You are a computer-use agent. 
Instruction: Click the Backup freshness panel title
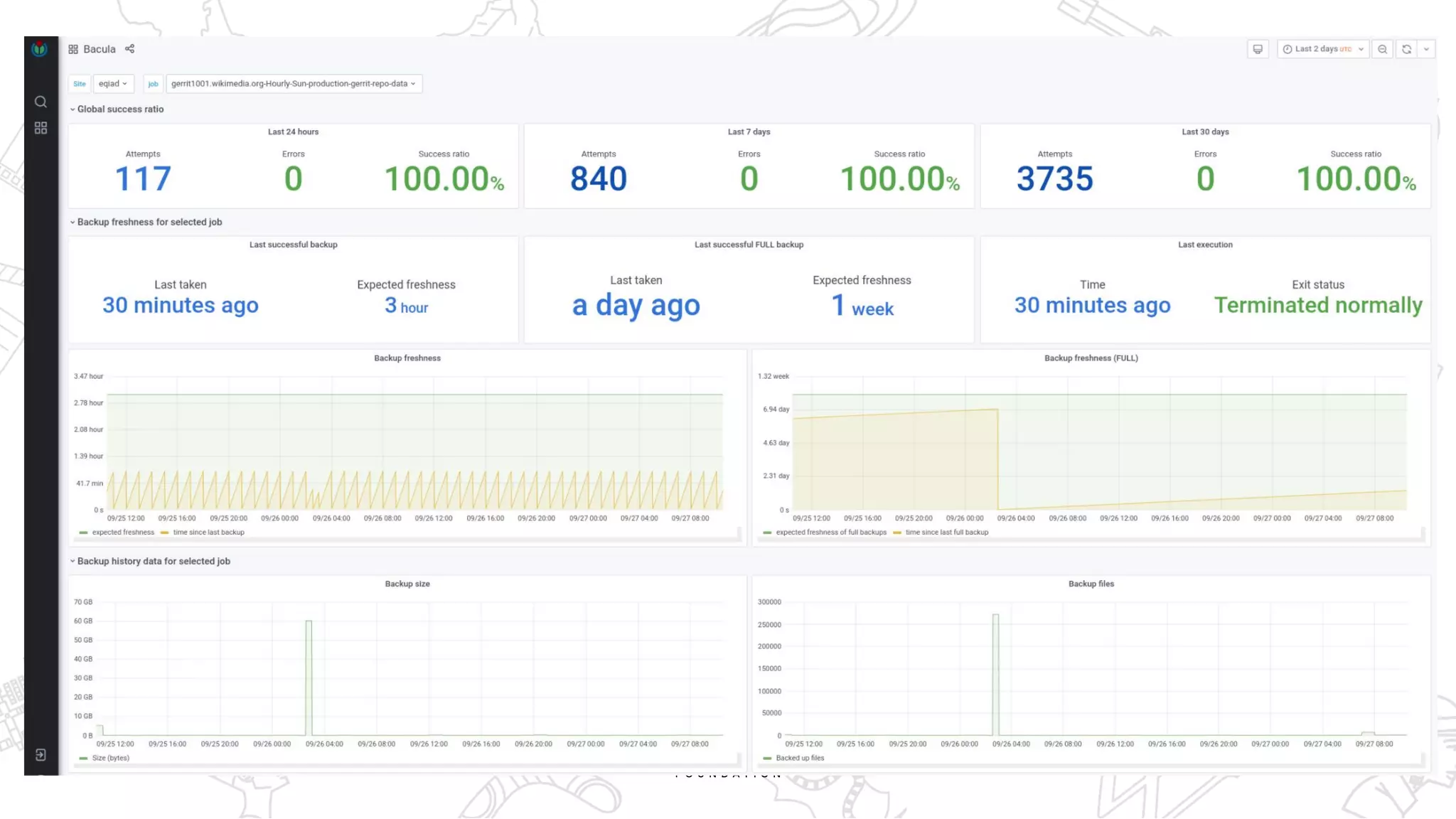click(407, 358)
